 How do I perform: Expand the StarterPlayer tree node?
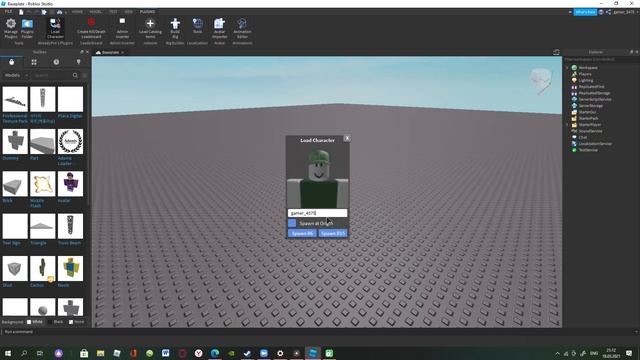567,124
